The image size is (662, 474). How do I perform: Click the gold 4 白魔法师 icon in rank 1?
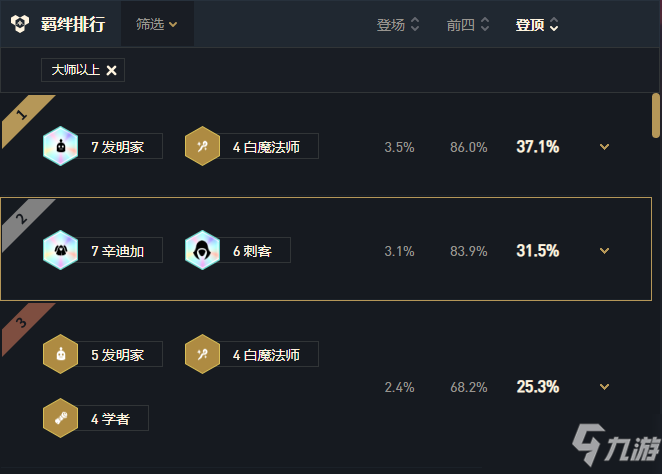pos(202,146)
